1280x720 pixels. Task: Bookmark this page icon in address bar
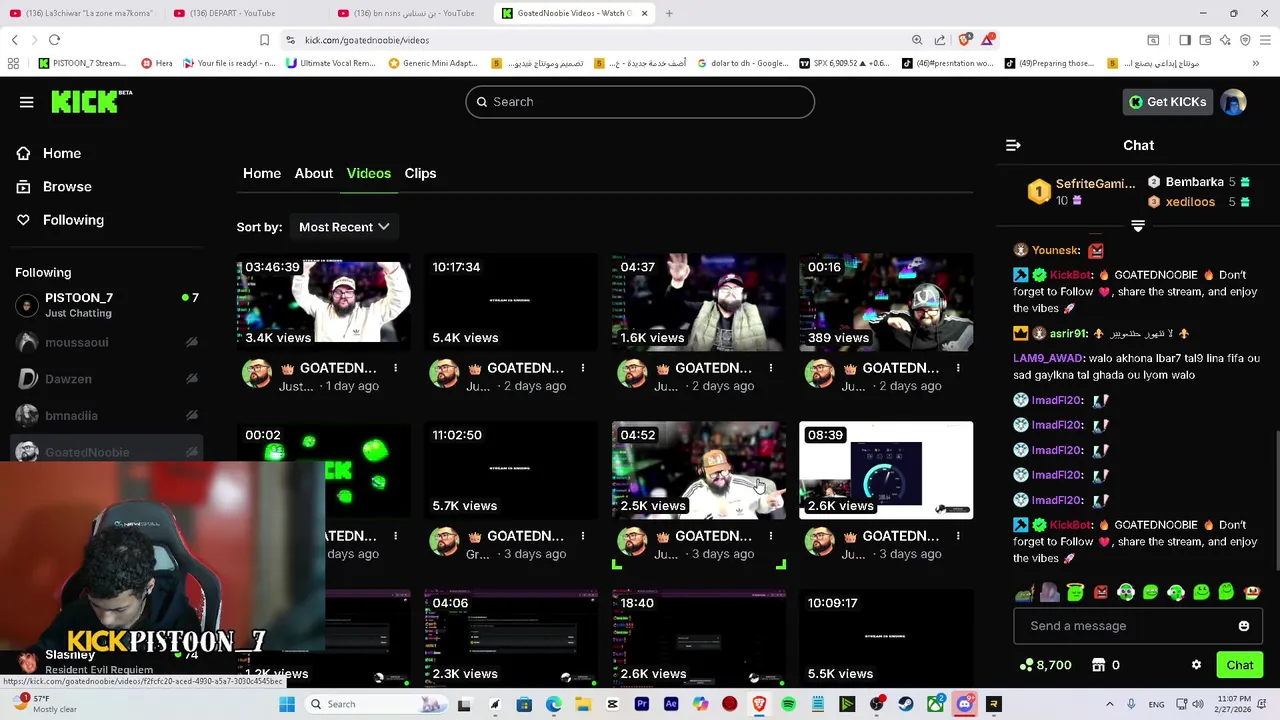click(x=264, y=40)
